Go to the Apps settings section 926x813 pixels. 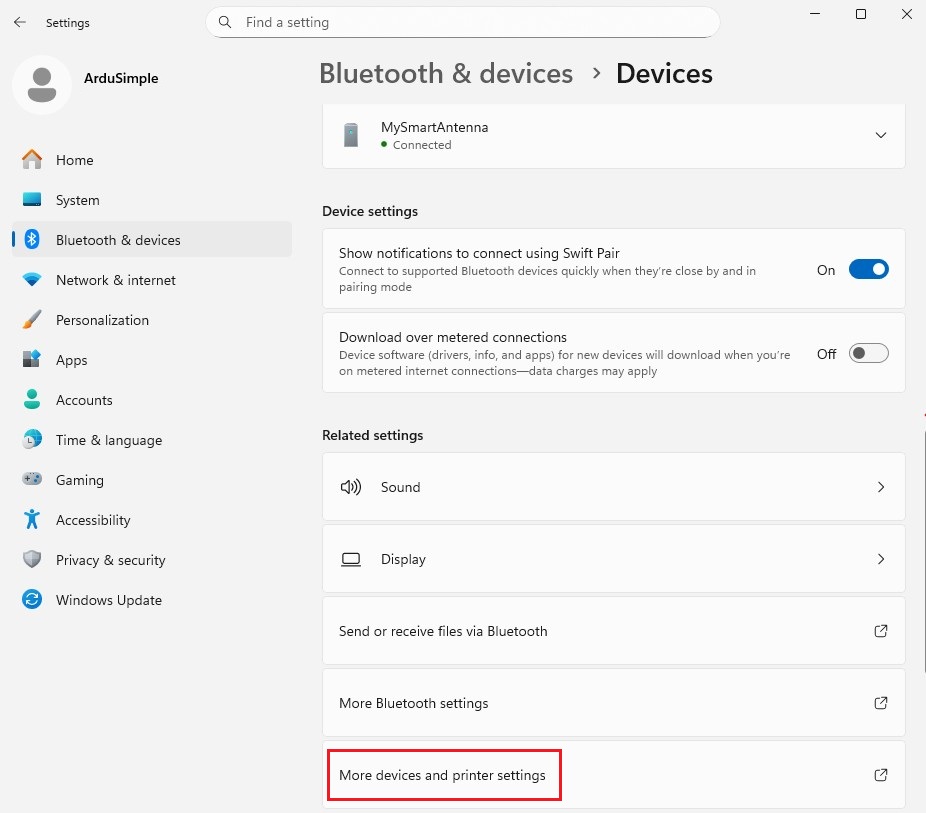[x=71, y=360]
